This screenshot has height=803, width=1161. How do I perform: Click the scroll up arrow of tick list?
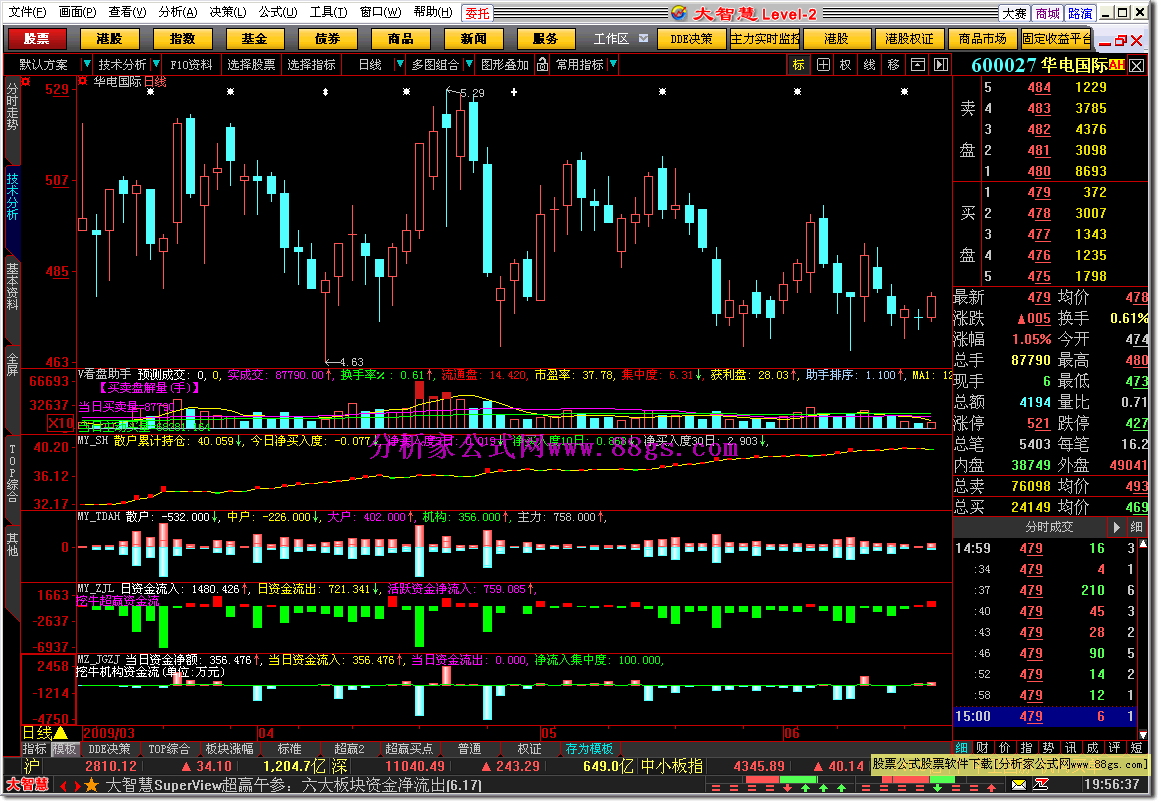(x=1142, y=544)
